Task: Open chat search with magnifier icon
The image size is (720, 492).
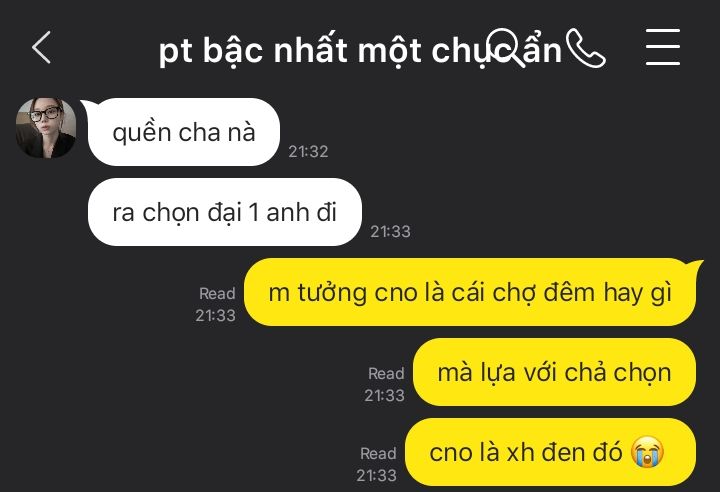Action: coord(506,48)
